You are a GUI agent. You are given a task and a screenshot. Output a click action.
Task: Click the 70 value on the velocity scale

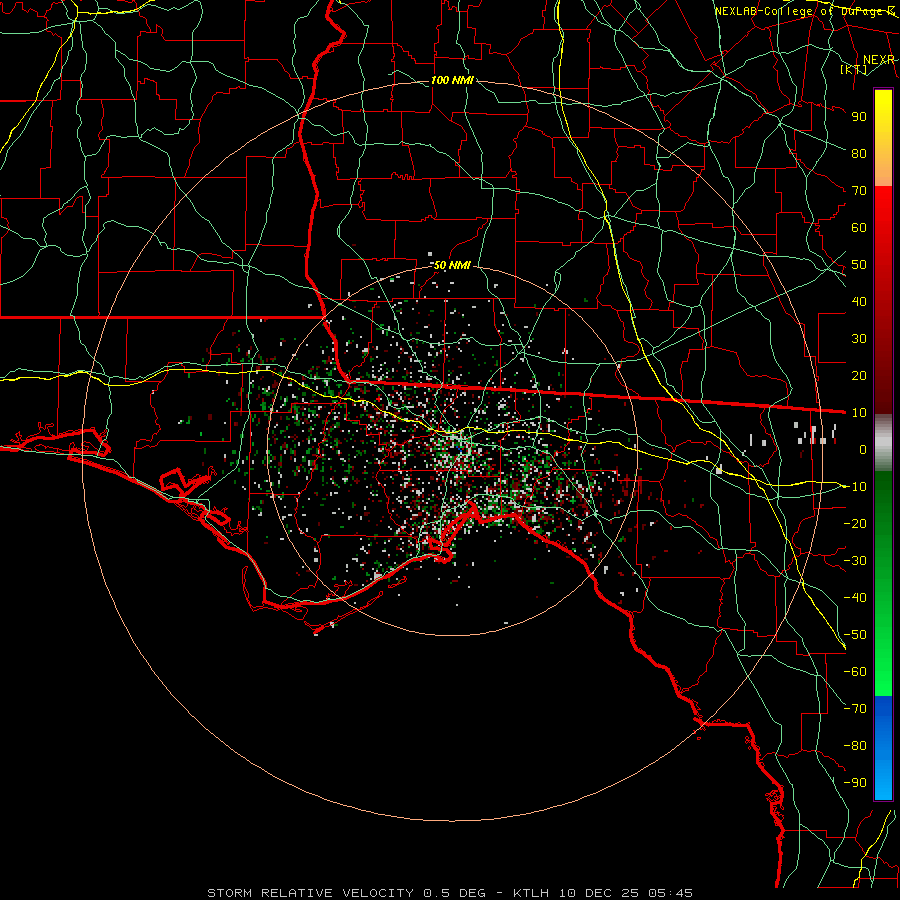(x=859, y=191)
